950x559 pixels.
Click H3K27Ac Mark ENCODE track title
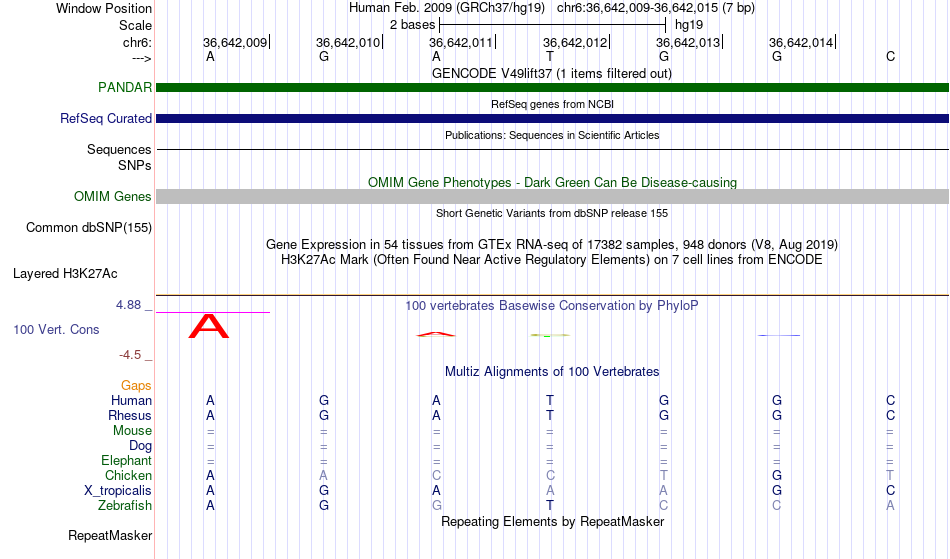[552, 260]
